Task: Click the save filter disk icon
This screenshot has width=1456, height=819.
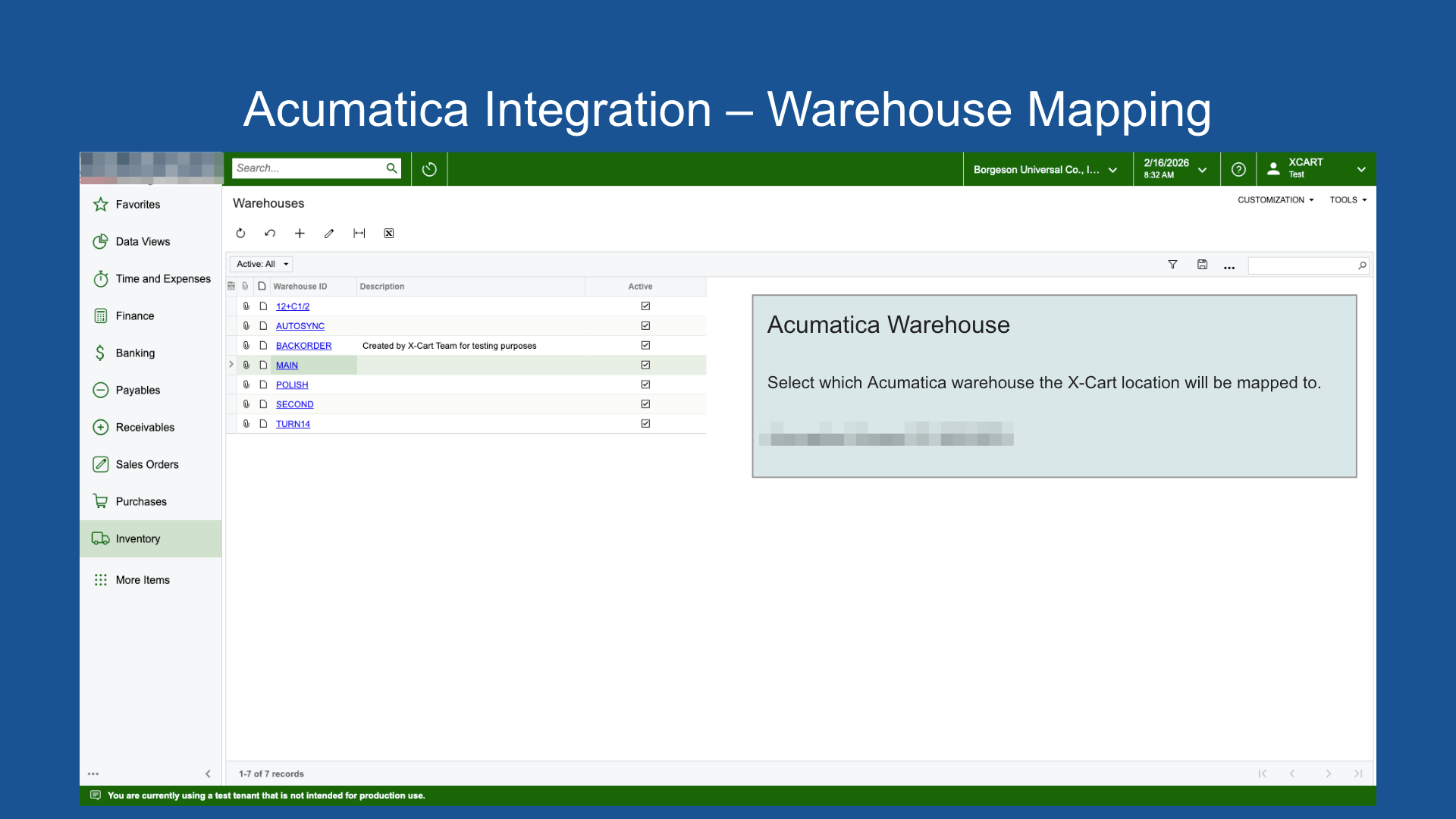Action: (x=1202, y=265)
